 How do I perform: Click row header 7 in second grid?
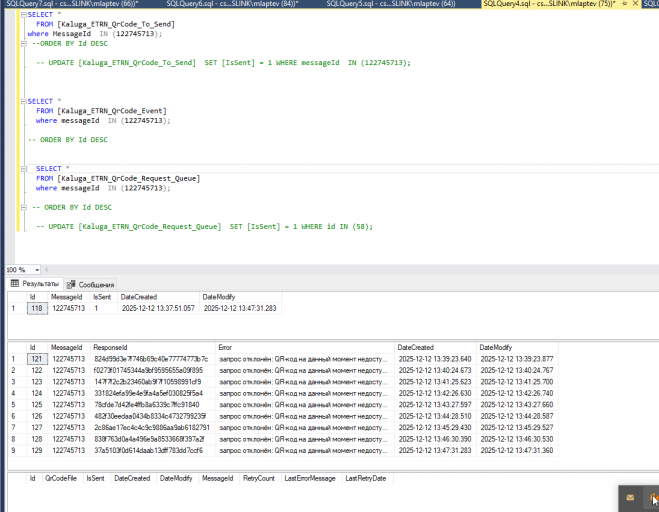(17, 428)
